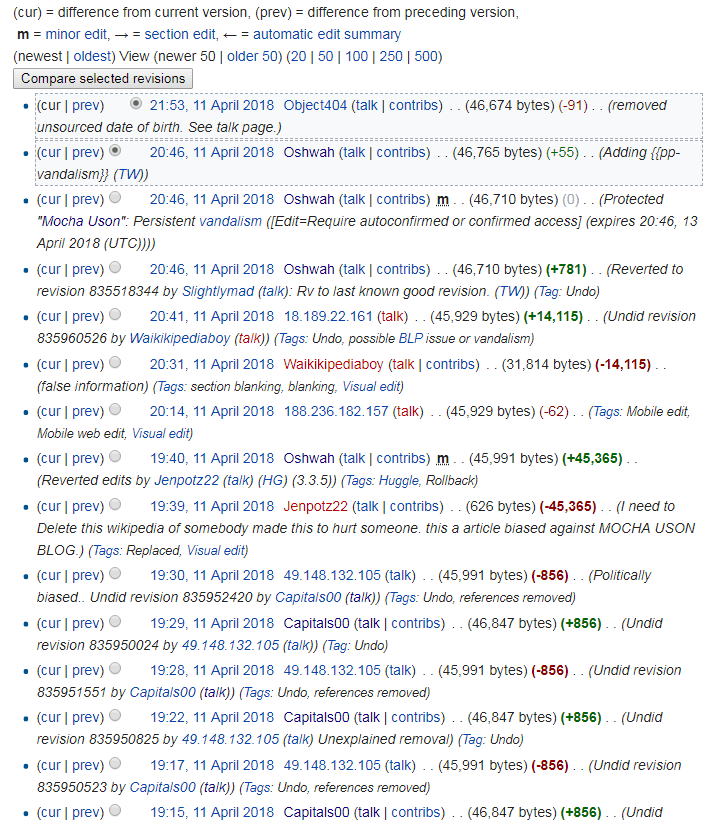Screen dimensions: 713x828
Task: Open the BLP link in tags
Action: tap(410, 338)
